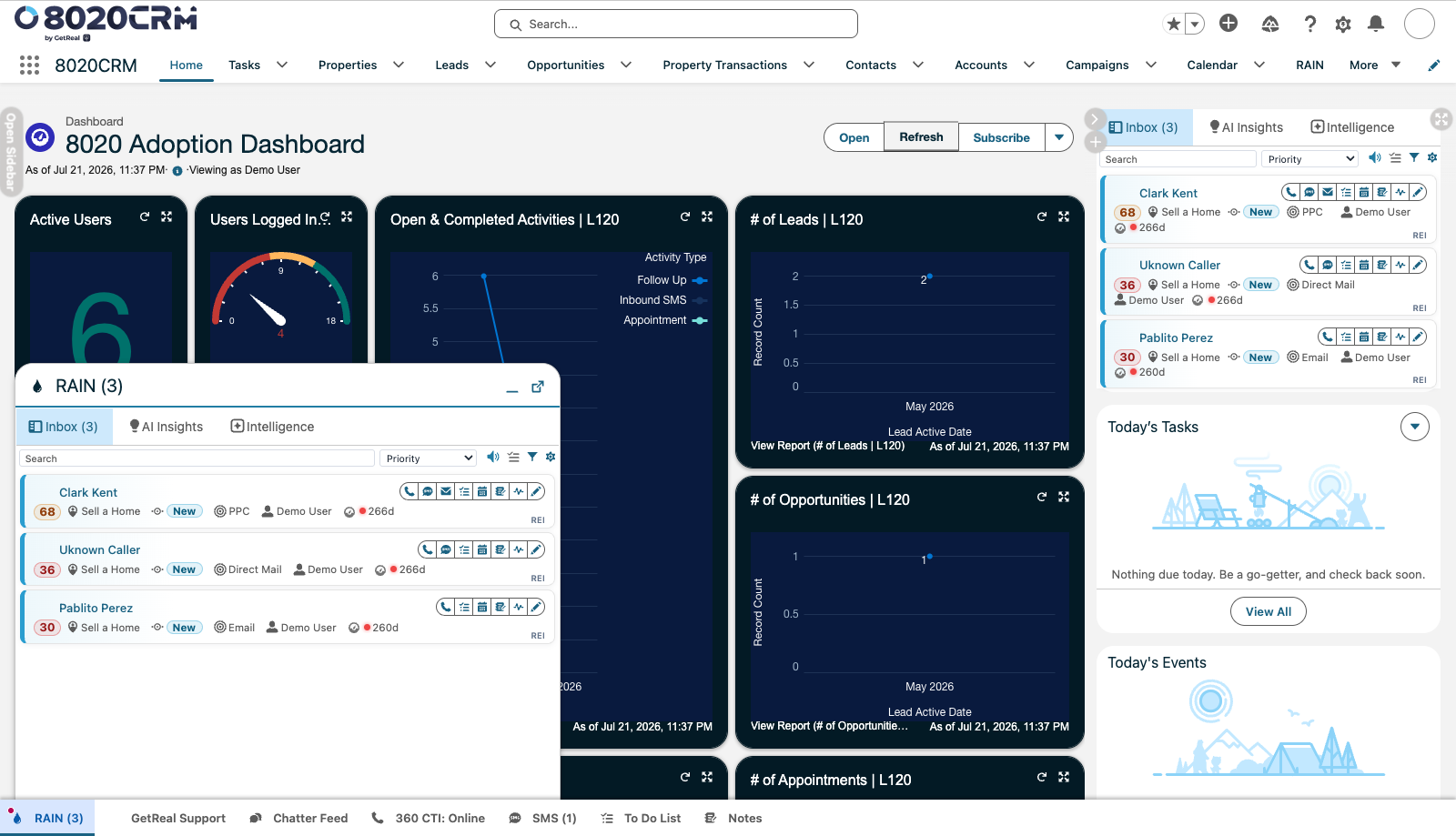
Task: Refresh the Active Users widget
Action: pyautogui.click(x=144, y=217)
